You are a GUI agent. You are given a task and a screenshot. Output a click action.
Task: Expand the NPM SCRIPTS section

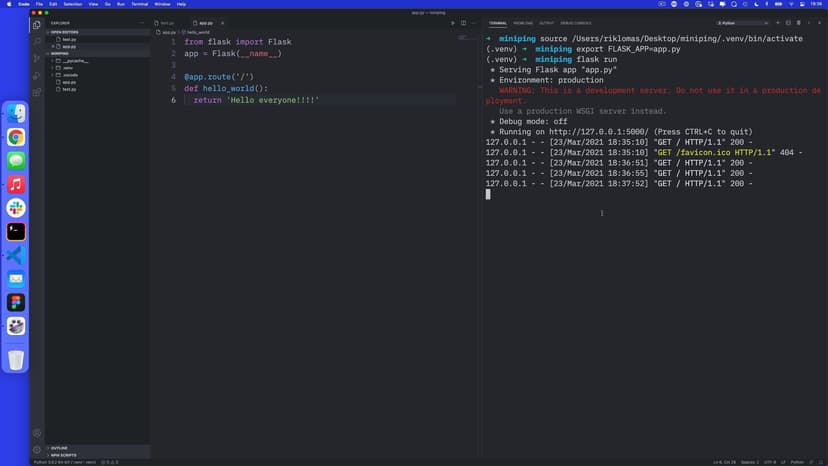63,455
